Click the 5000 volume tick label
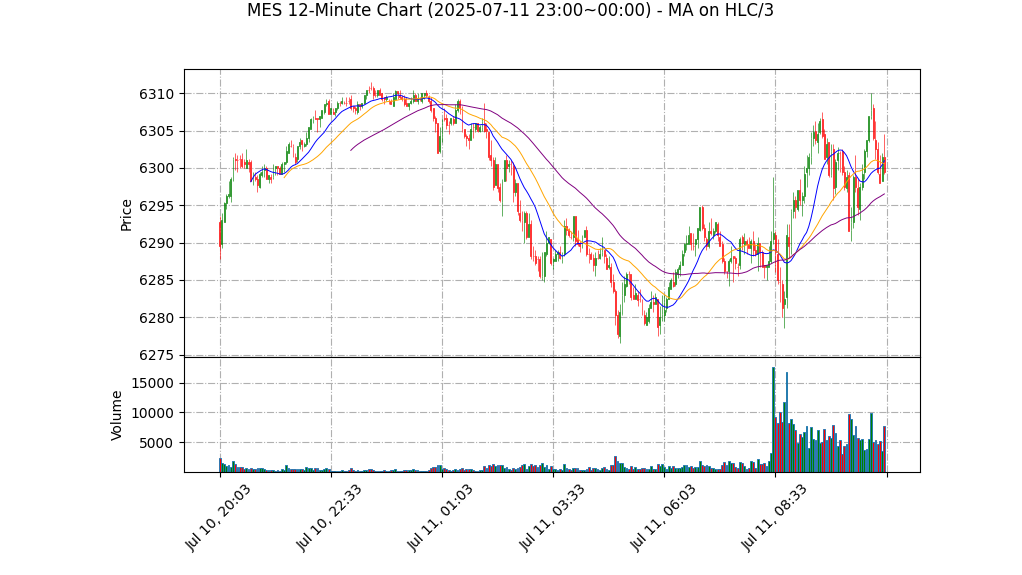Viewport: 1022px width, 575px height. click(x=157, y=443)
